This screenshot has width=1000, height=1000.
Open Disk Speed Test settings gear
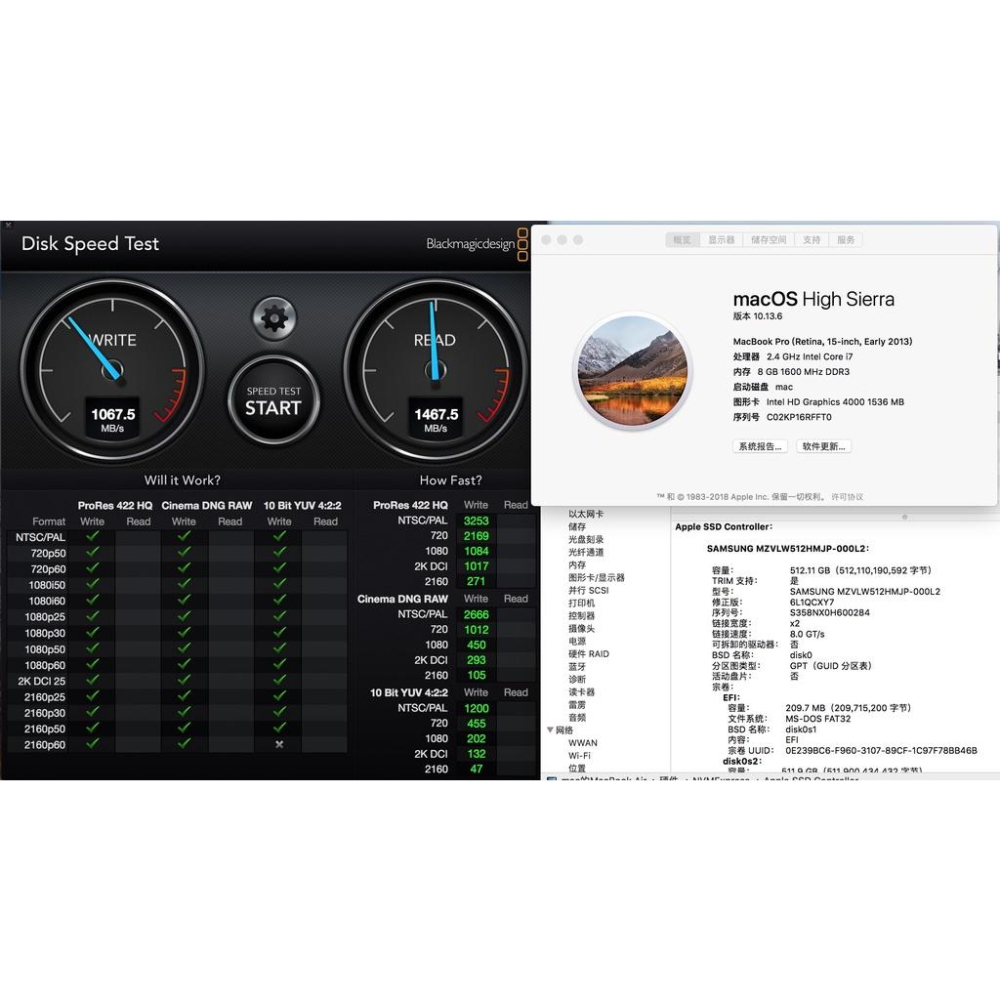(x=274, y=318)
